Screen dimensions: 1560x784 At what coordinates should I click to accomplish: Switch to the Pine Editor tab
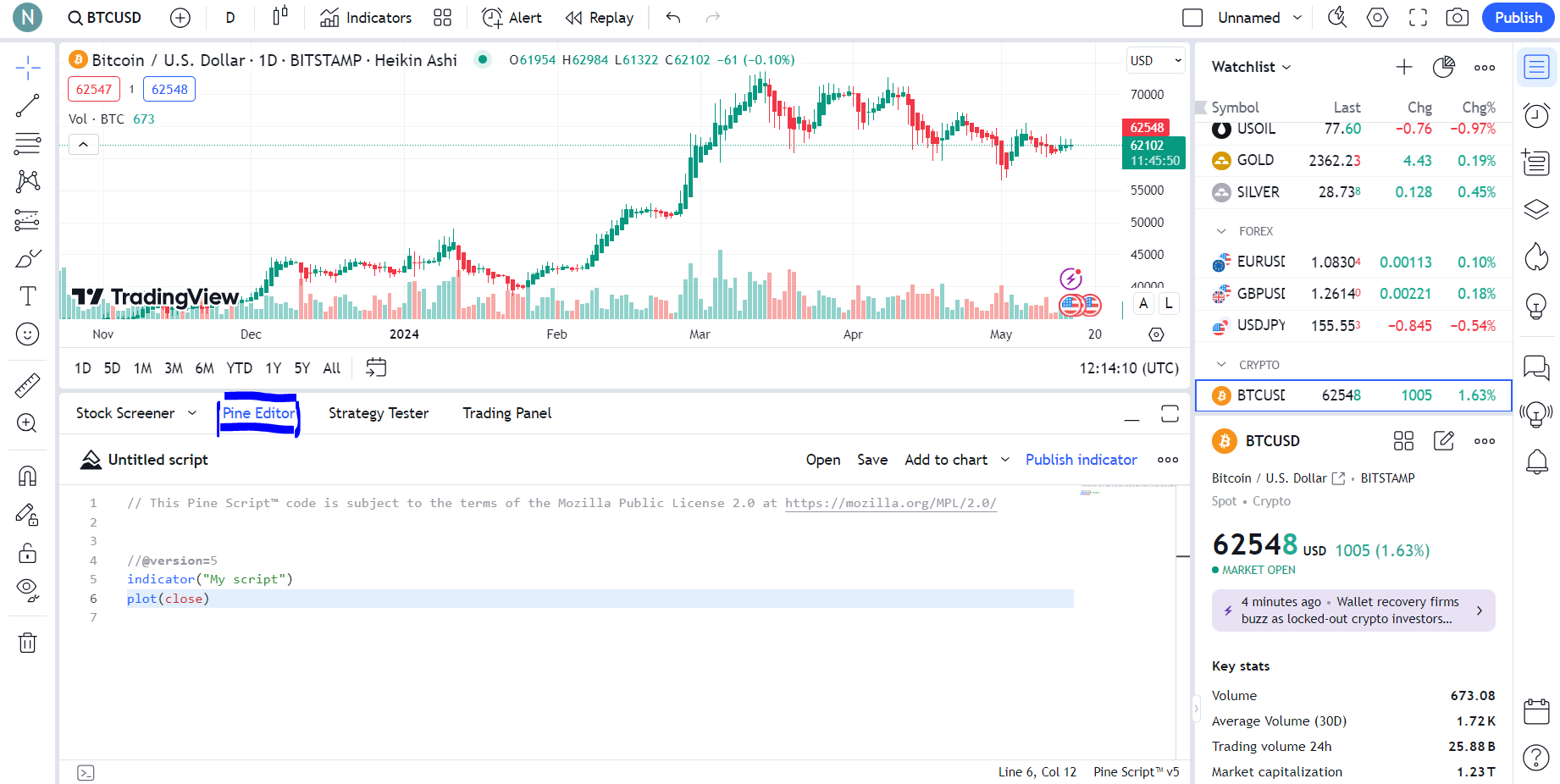[259, 413]
